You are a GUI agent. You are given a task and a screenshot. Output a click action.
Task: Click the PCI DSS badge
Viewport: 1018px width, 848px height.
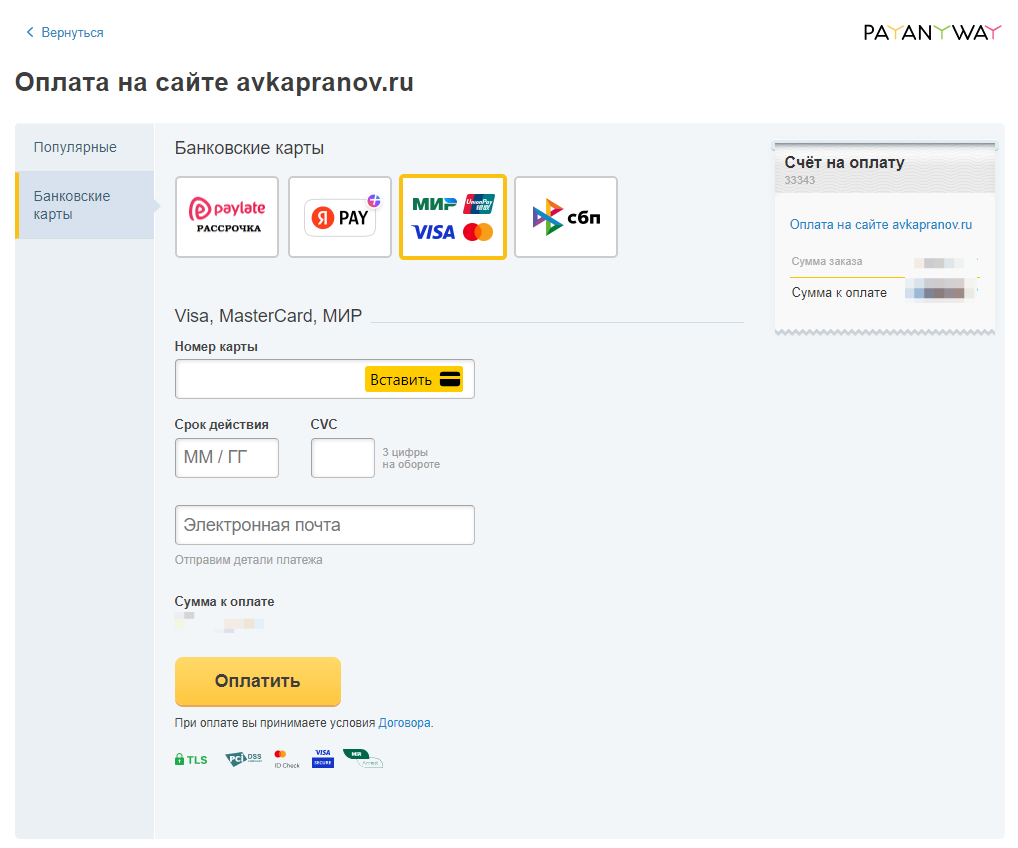coord(243,758)
